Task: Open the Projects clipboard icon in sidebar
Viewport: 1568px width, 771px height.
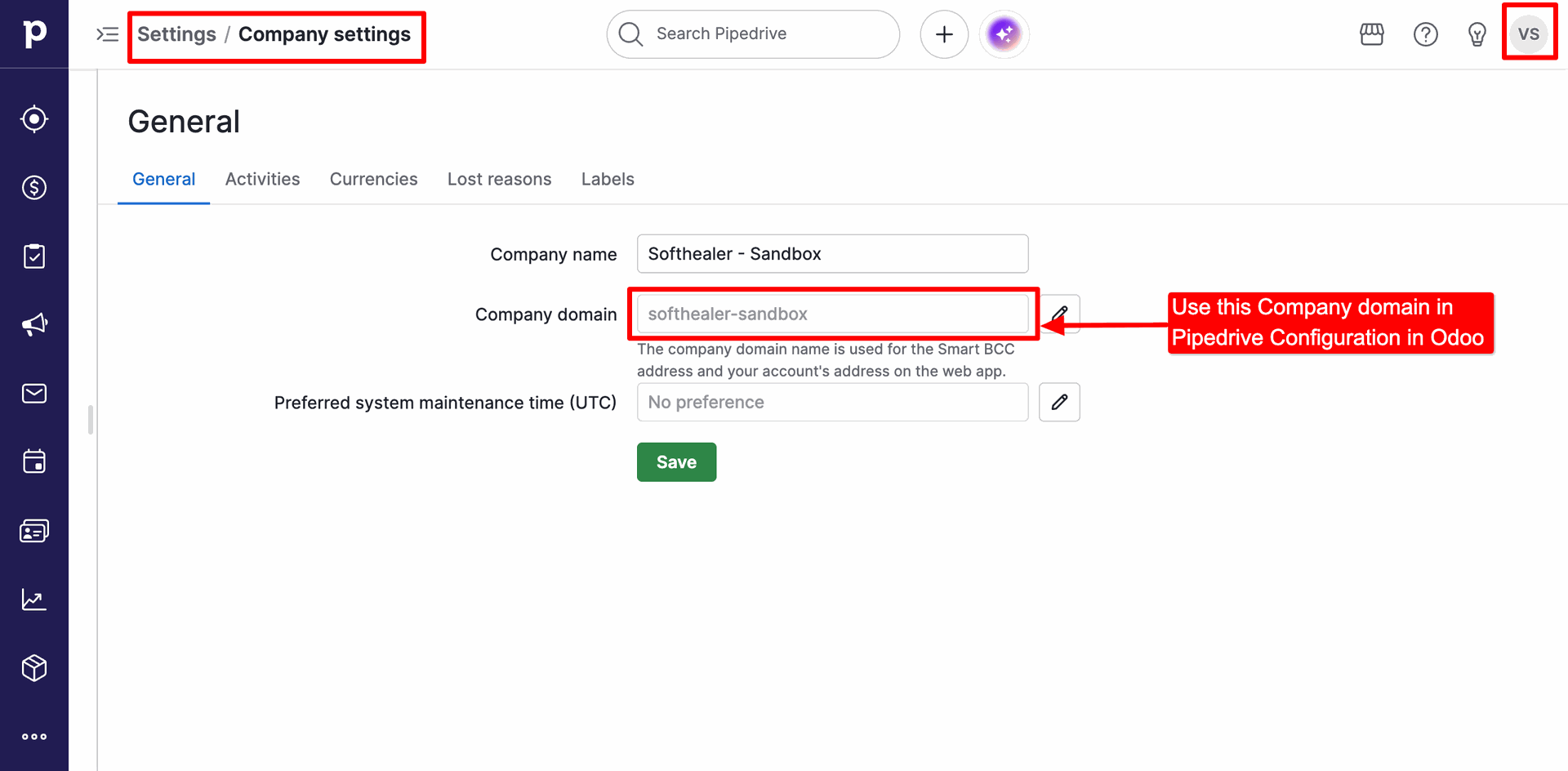Action: (34, 256)
